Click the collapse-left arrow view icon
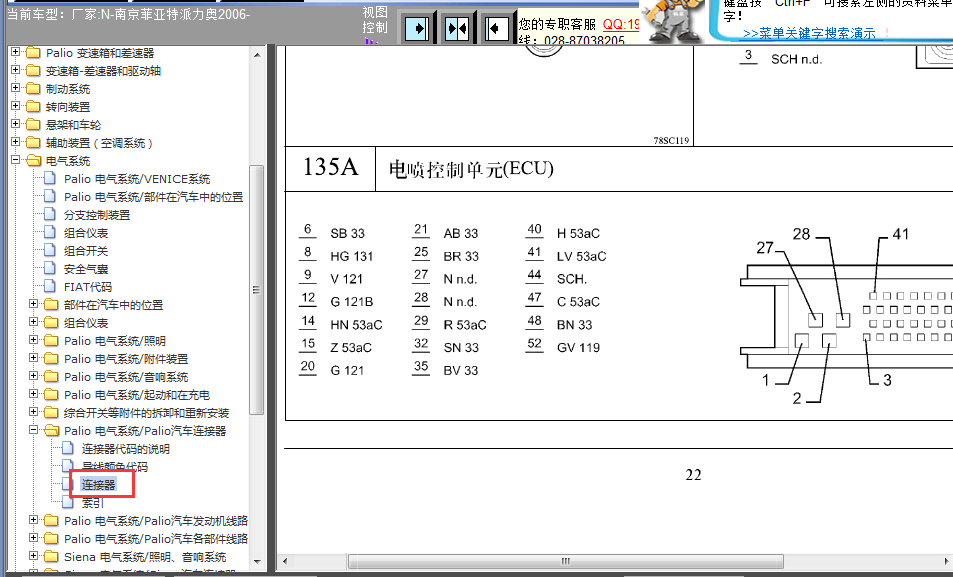Image resolution: width=953 pixels, height=577 pixels. 497,28
